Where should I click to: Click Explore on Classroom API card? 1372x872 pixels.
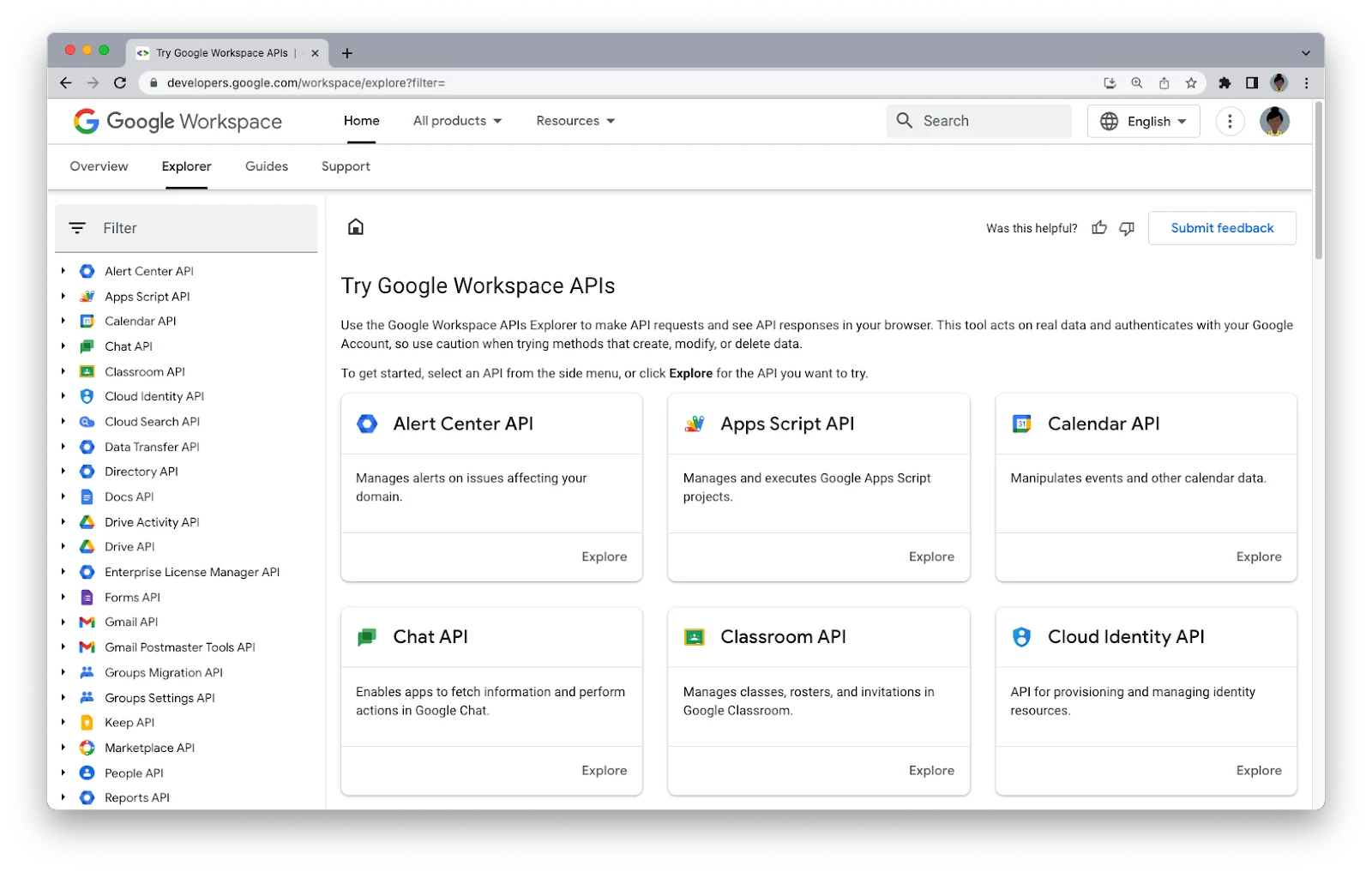coord(931,771)
